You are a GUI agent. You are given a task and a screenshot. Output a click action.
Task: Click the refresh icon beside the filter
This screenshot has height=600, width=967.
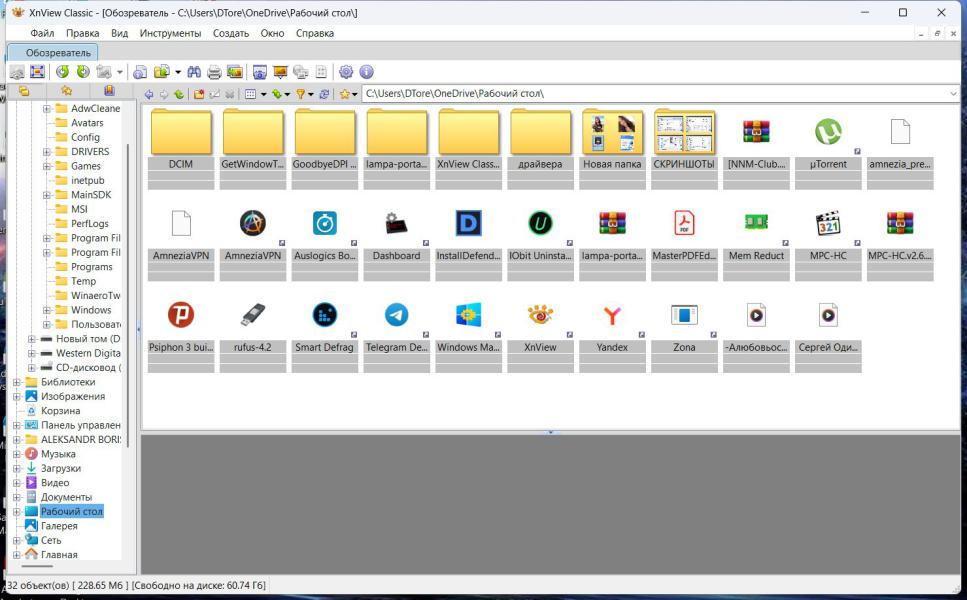324,94
